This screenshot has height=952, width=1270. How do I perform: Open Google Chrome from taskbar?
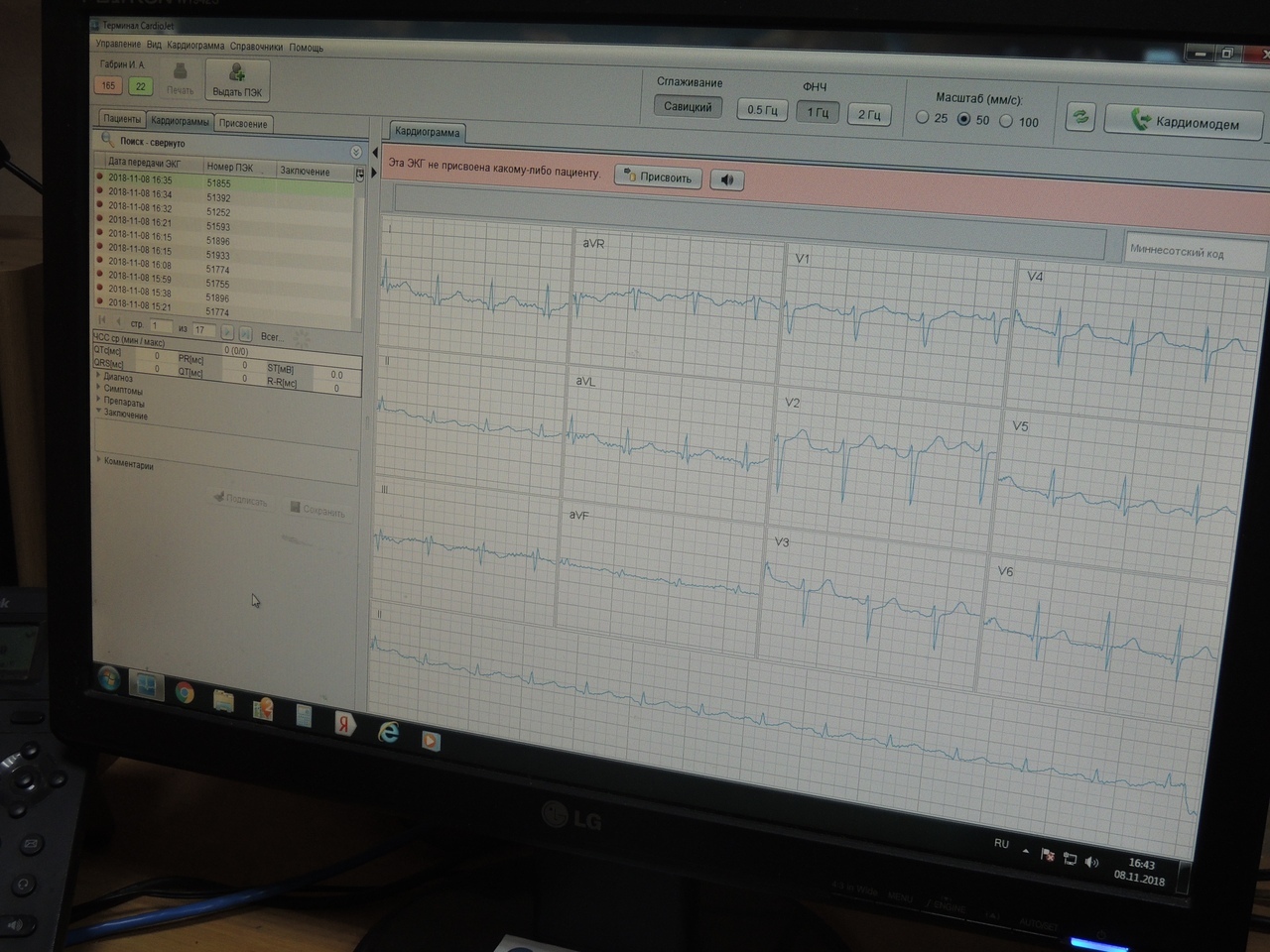pos(185,692)
